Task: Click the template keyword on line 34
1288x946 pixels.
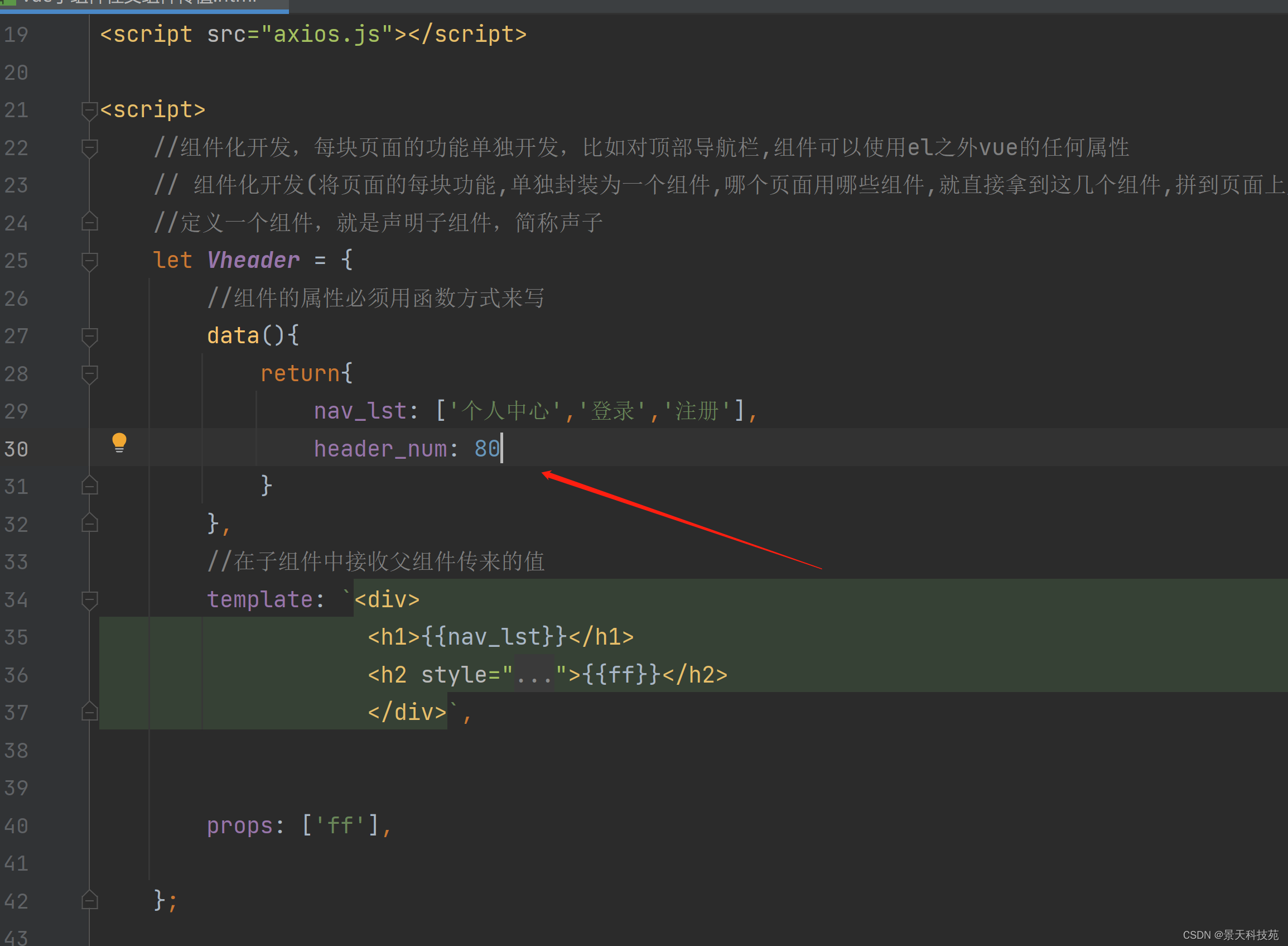Action: 260,599
